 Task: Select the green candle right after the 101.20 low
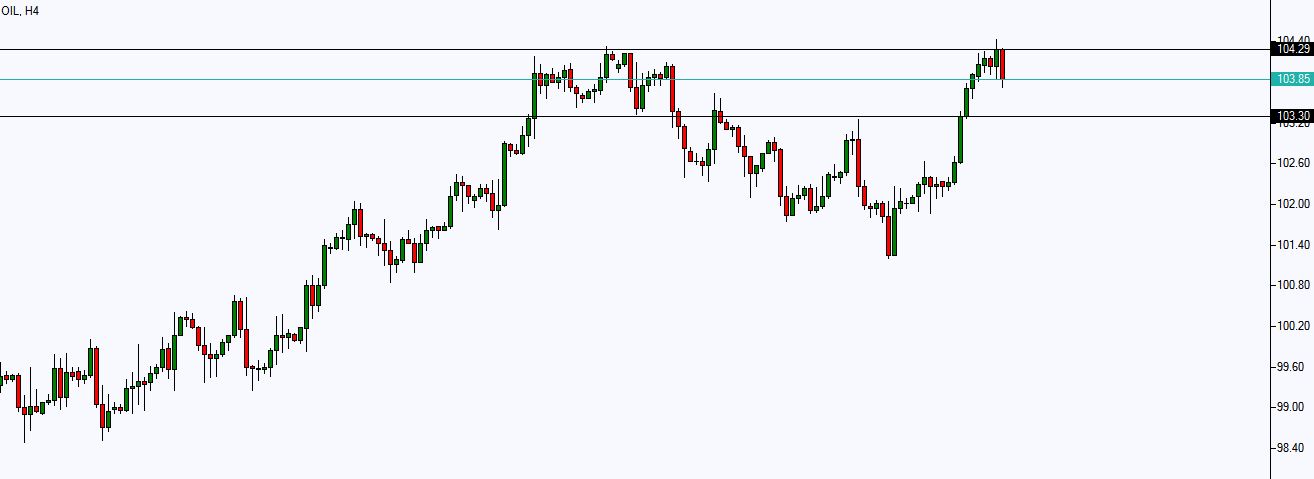(895, 233)
